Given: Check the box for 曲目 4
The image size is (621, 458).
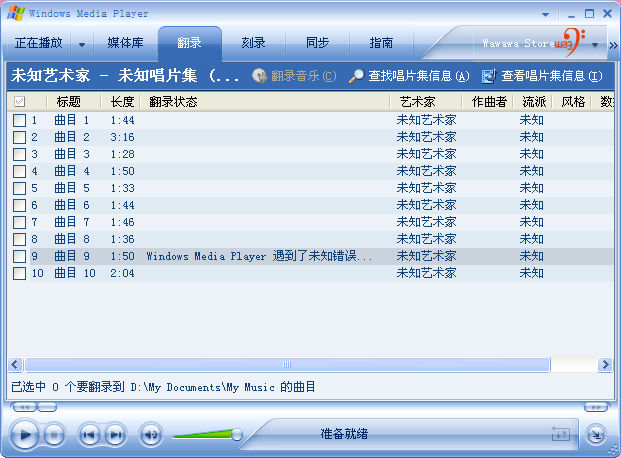Looking at the screenshot, I should (19, 171).
